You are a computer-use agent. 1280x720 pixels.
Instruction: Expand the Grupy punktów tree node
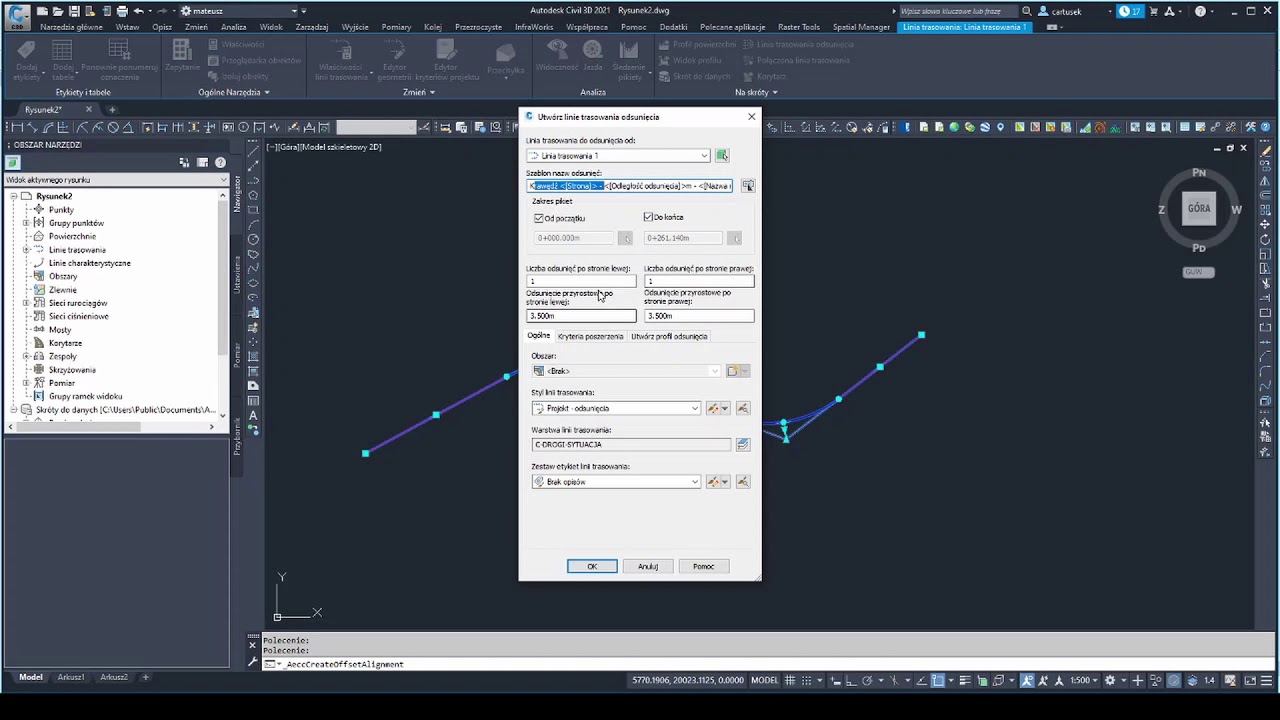[26, 223]
